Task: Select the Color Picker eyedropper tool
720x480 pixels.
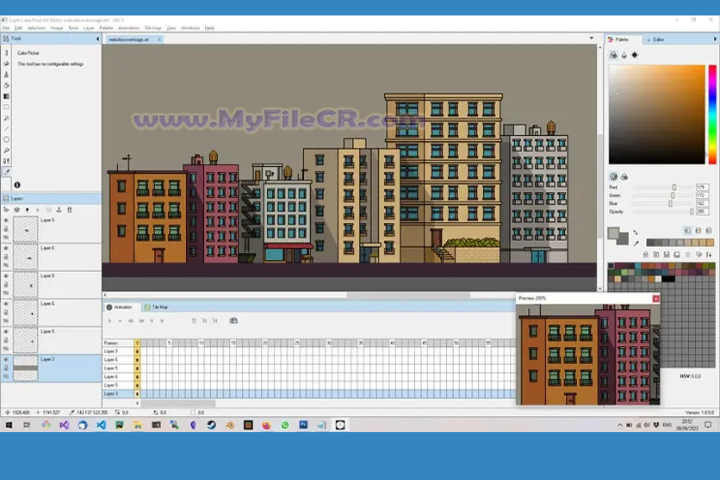Action: pyautogui.click(x=6, y=172)
